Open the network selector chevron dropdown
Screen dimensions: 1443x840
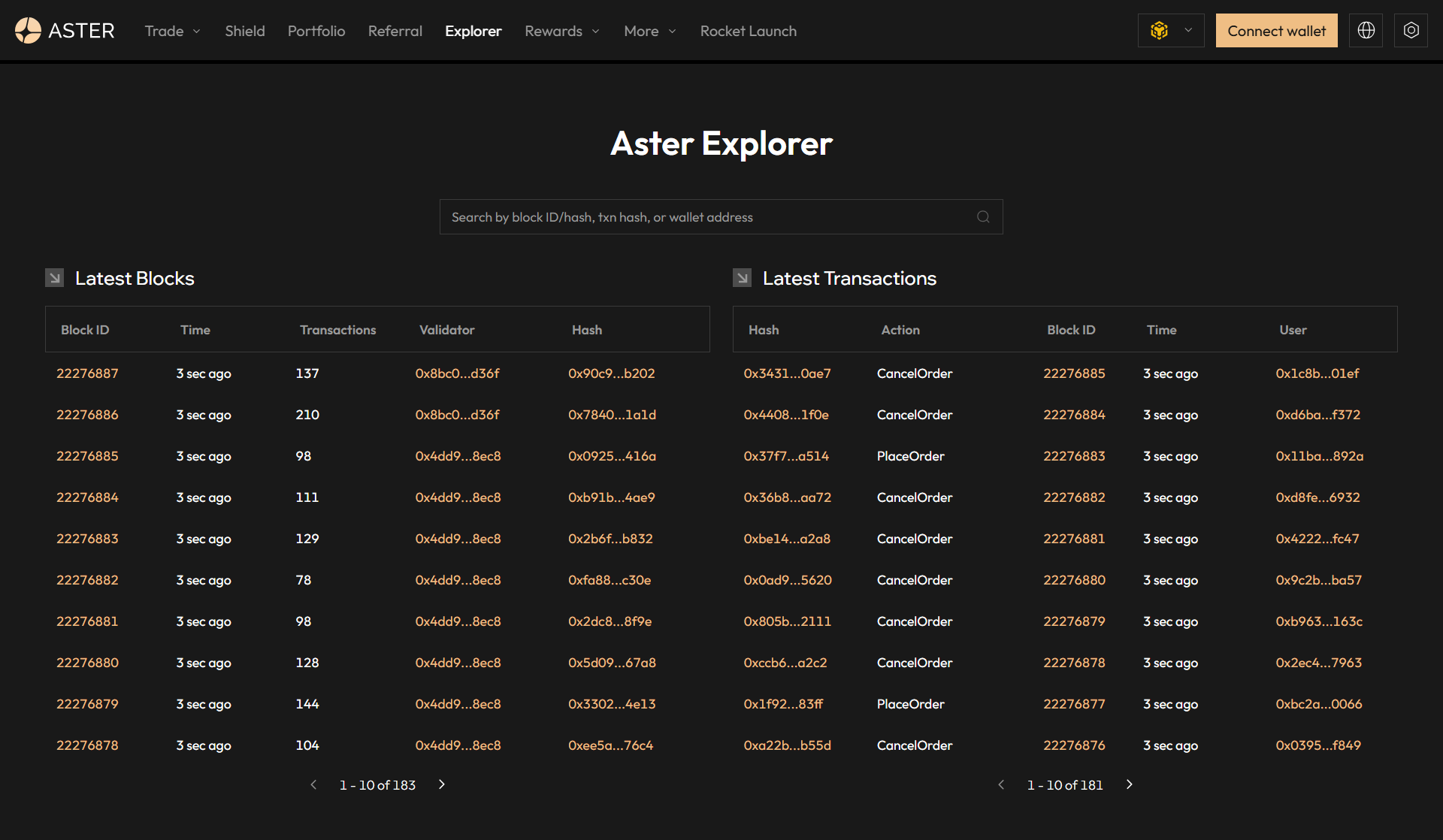pyautogui.click(x=1187, y=31)
